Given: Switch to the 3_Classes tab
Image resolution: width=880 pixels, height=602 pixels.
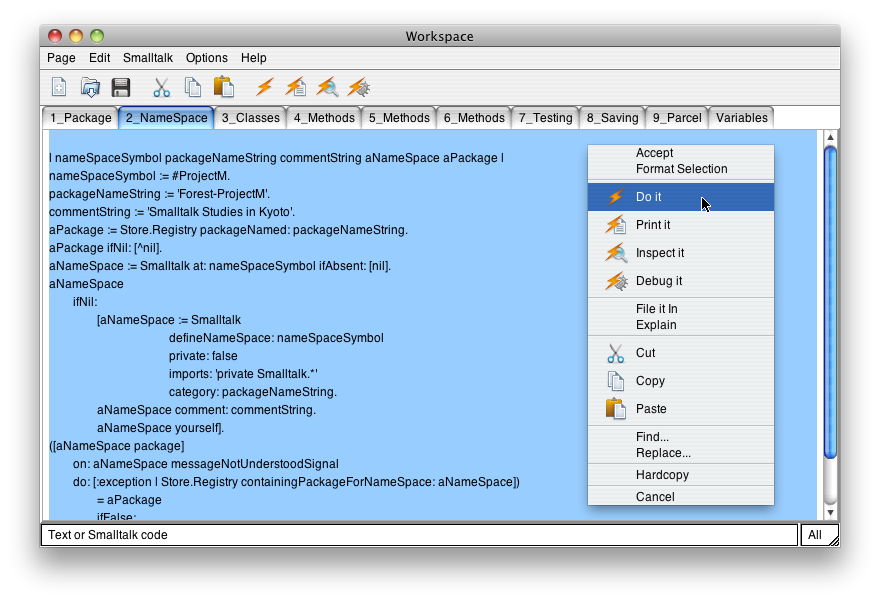Looking at the screenshot, I should pos(250,118).
